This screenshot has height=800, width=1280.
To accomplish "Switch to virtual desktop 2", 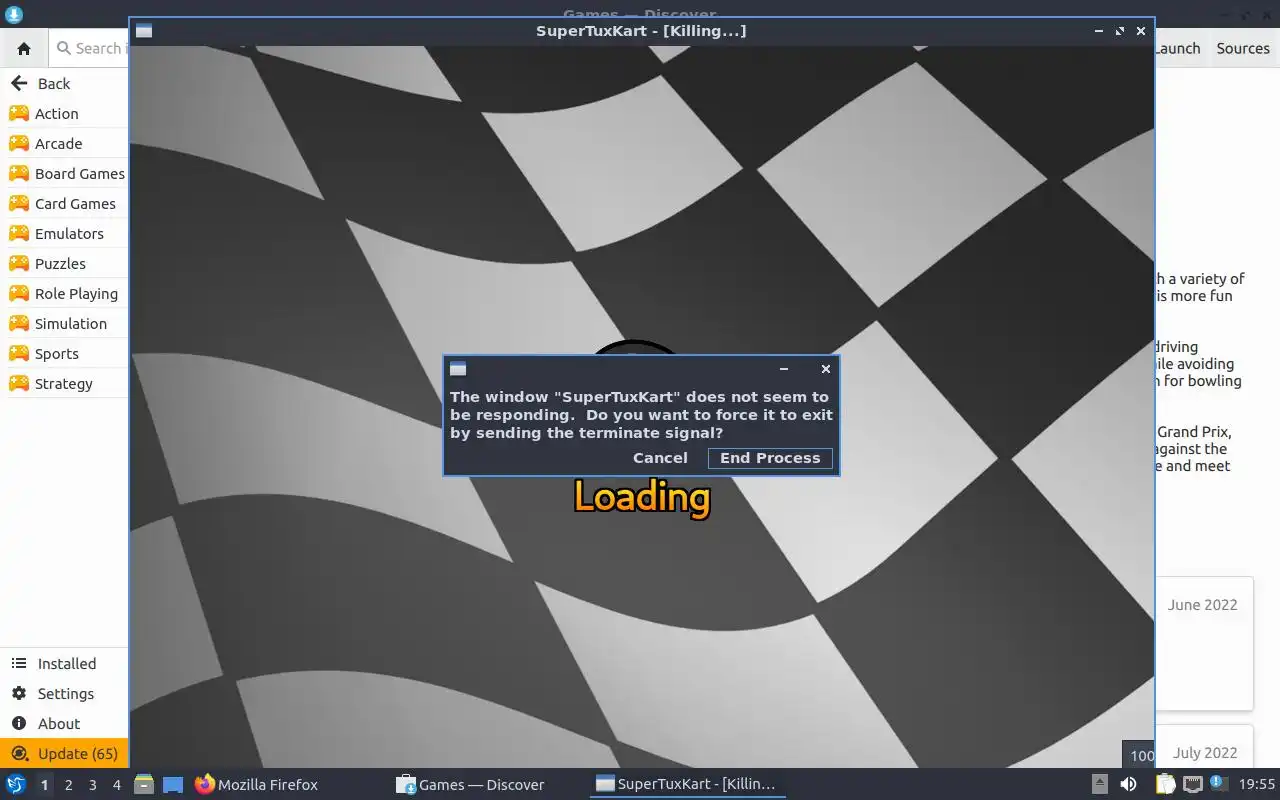I will pos(68,785).
